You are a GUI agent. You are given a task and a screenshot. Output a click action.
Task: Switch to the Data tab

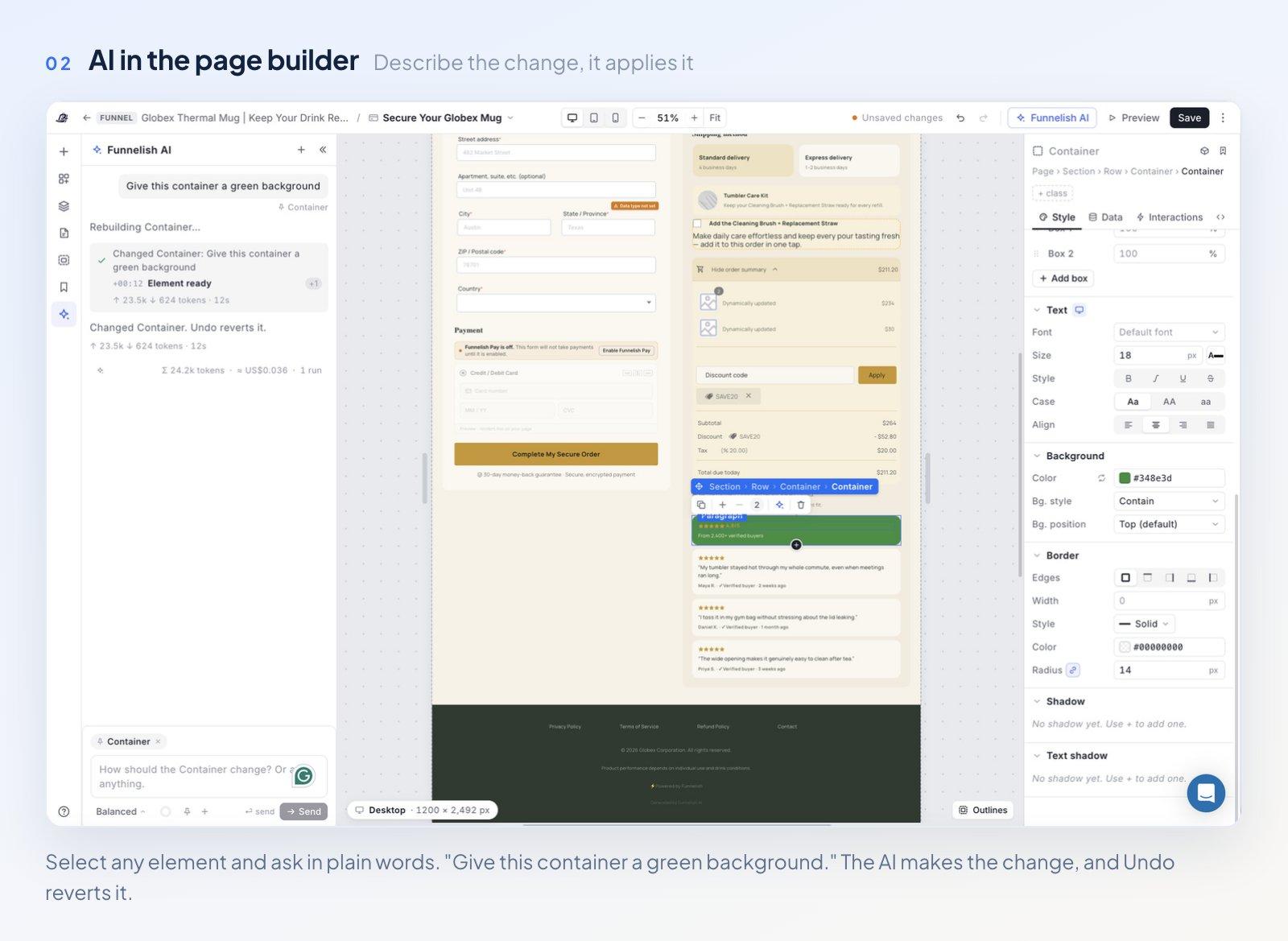pyautogui.click(x=1105, y=217)
